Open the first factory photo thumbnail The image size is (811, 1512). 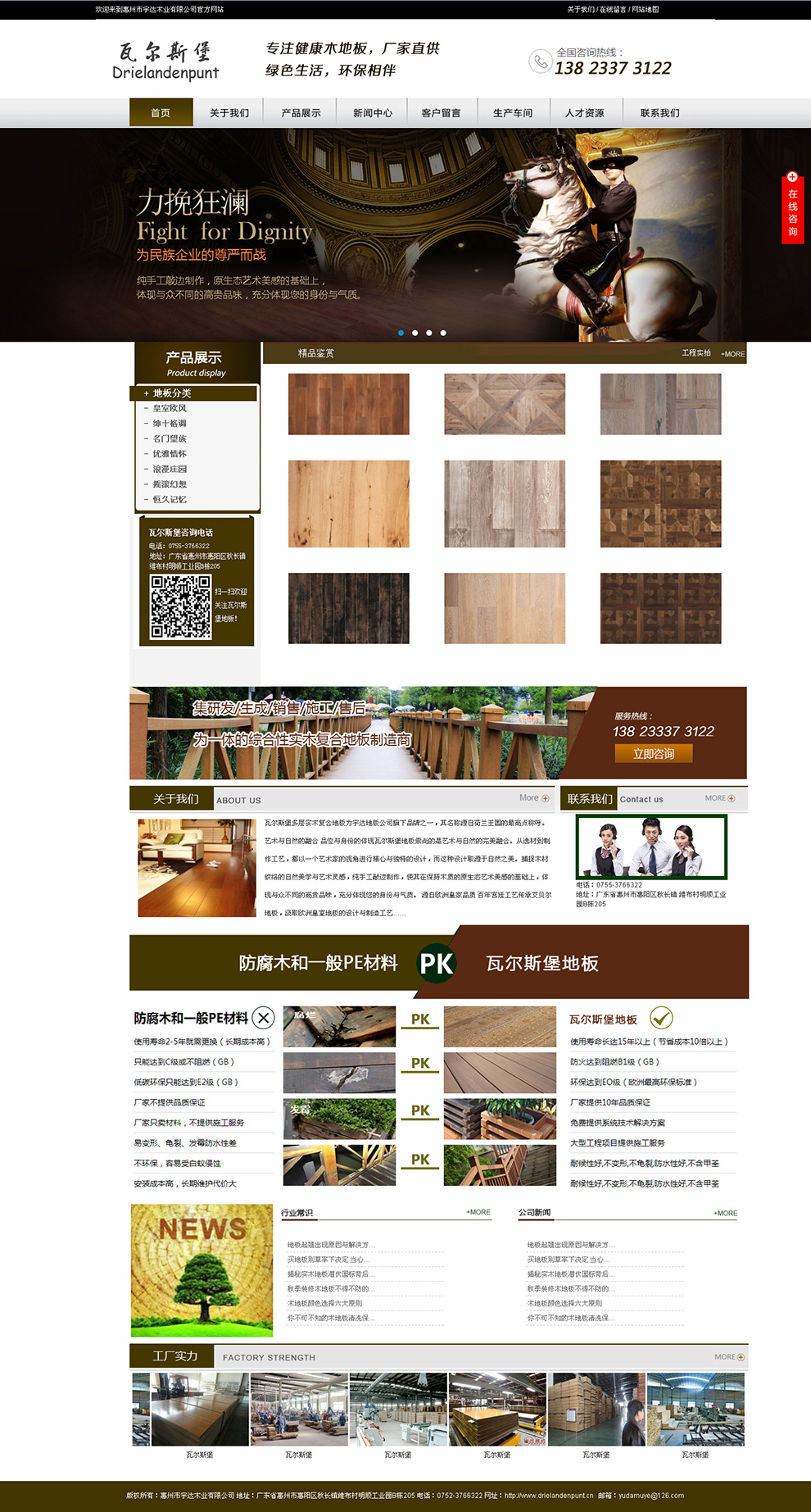tap(190, 1410)
